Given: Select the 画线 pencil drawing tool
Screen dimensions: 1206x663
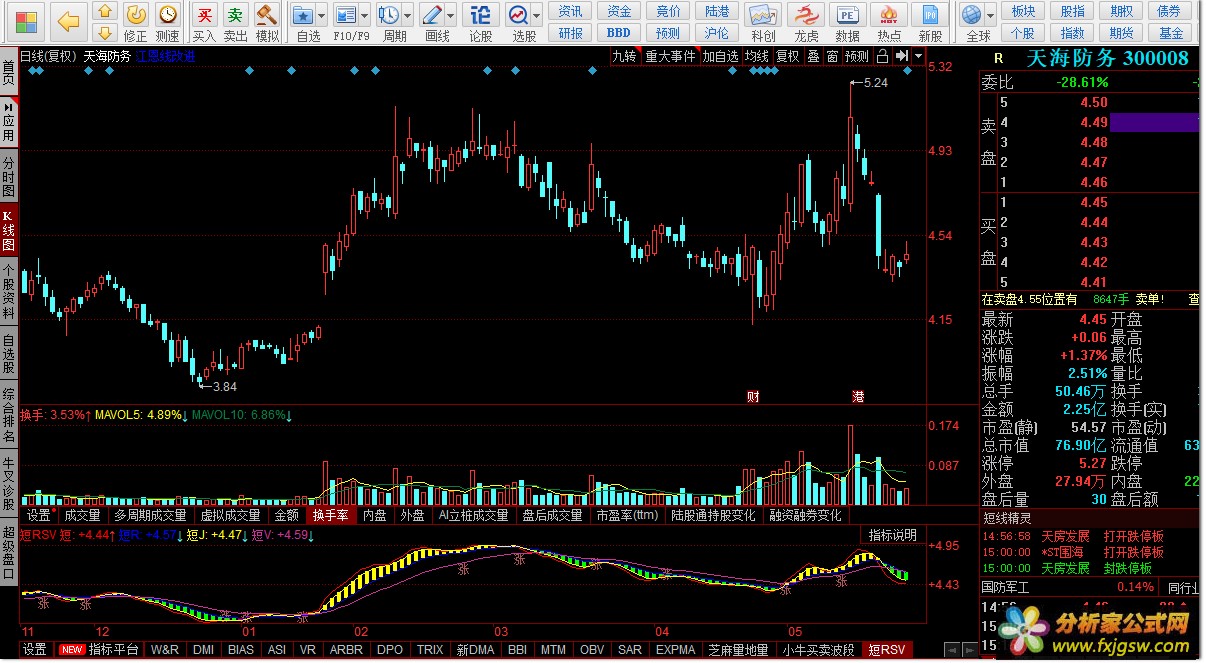Looking at the screenshot, I should coord(432,15).
